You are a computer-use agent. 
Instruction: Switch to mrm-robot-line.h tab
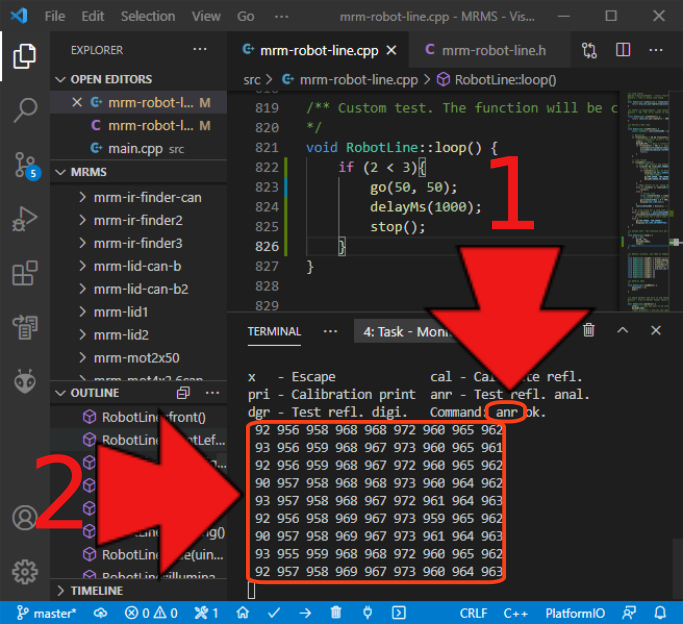click(x=490, y=50)
